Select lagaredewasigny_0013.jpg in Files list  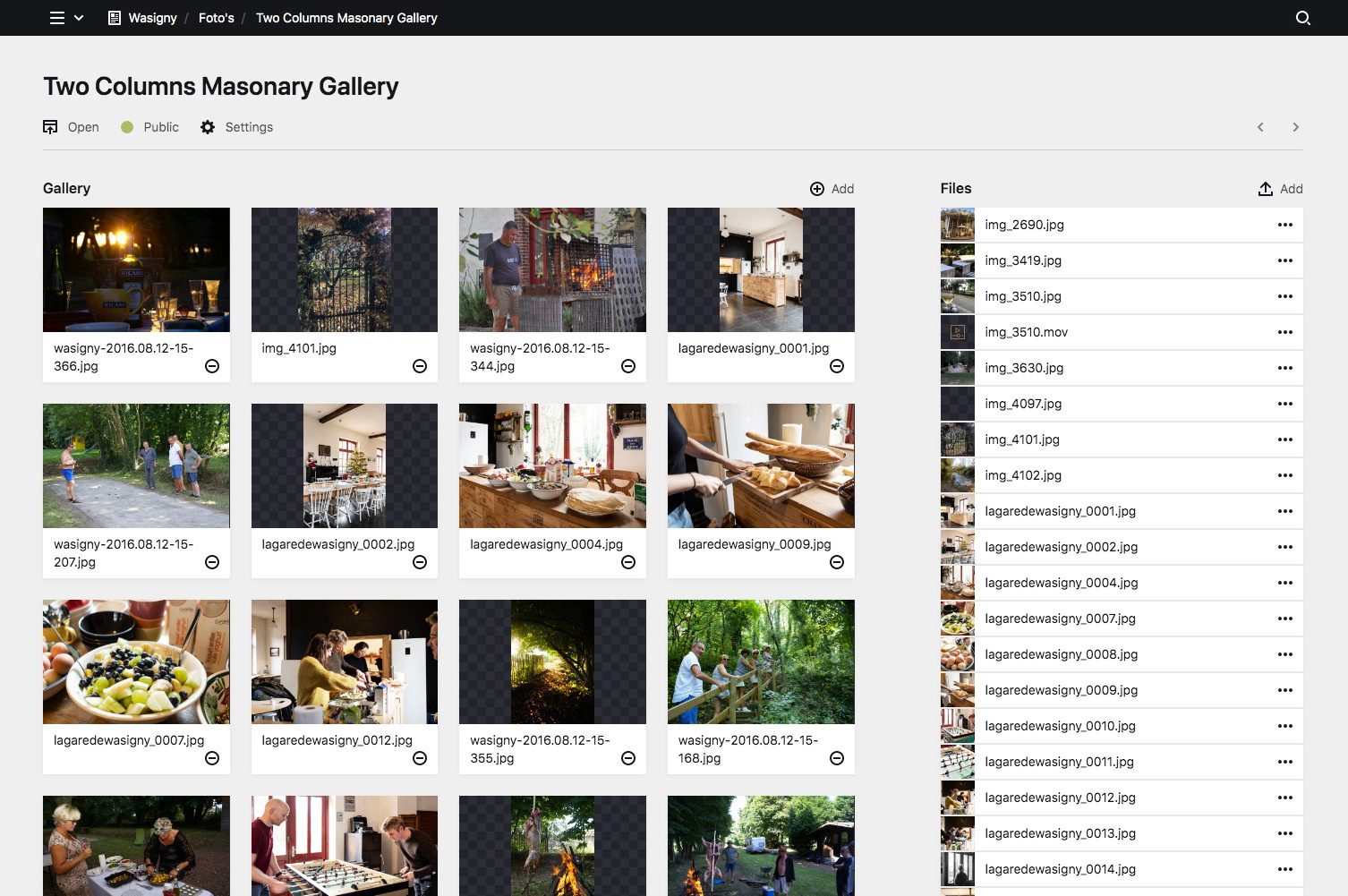coord(1122,833)
